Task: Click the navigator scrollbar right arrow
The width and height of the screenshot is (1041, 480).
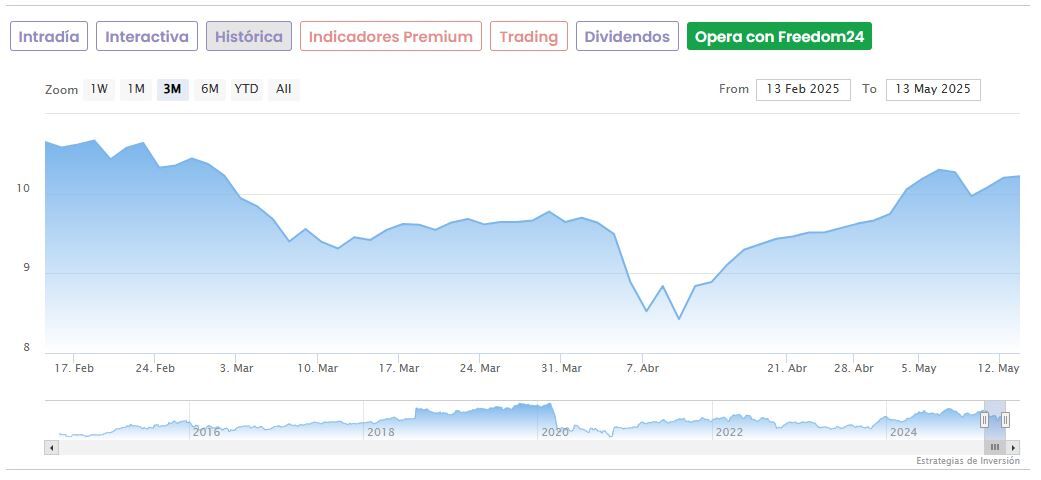Action: [1013, 448]
